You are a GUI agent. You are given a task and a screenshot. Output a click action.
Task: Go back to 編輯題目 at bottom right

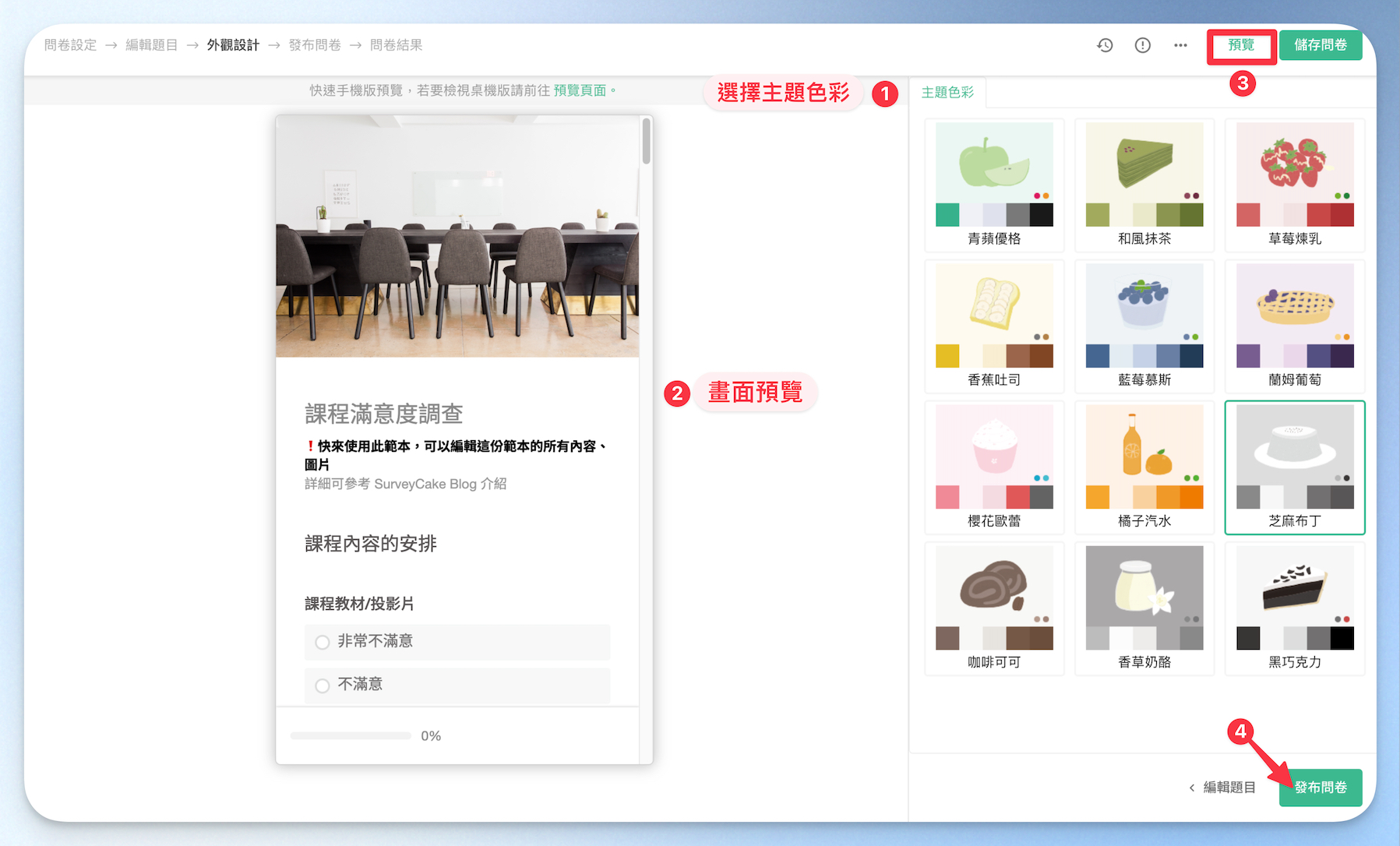1222,787
